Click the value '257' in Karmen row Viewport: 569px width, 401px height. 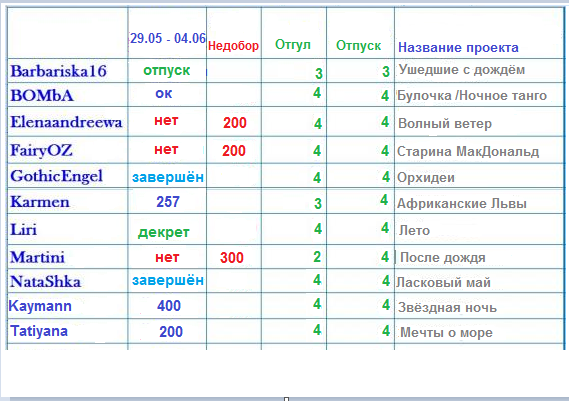click(168, 202)
